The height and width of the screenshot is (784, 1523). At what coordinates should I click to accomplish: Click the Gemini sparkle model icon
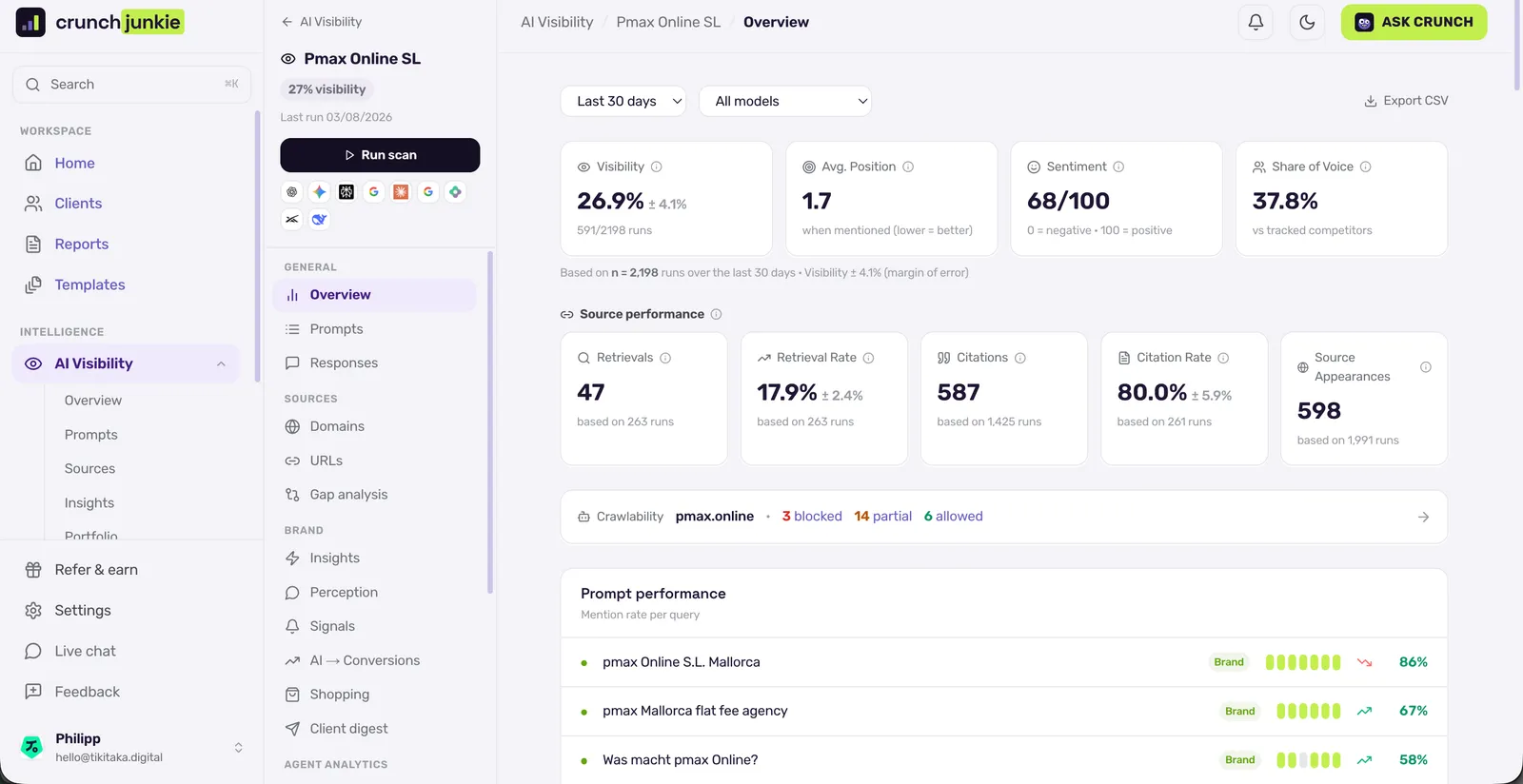click(x=320, y=192)
